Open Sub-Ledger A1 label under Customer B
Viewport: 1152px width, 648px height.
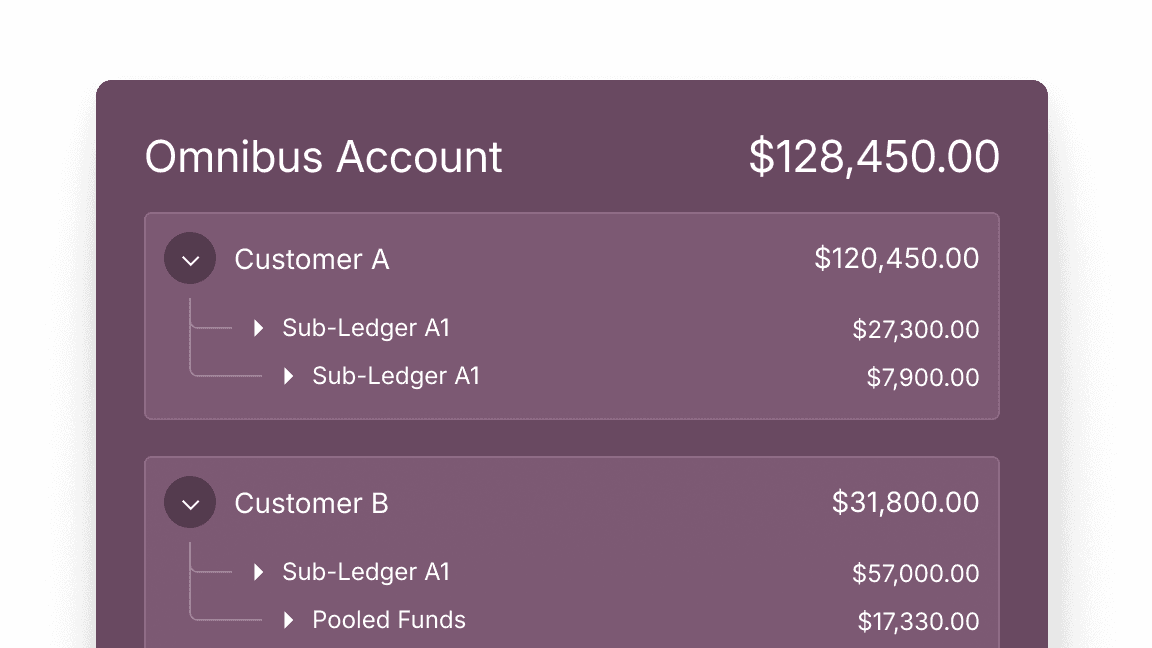[x=366, y=572]
